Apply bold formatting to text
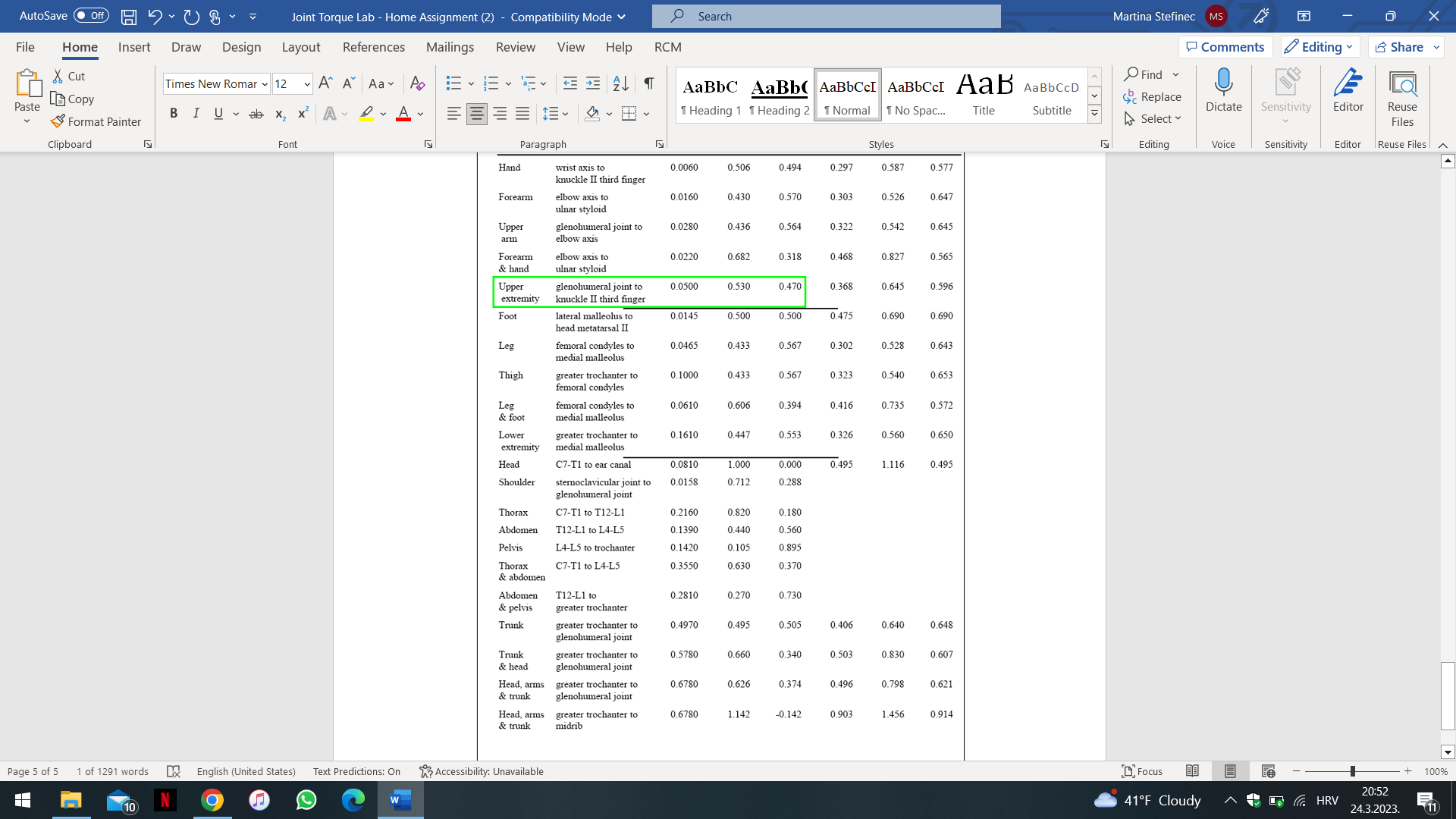Viewport: 1456px width, 819px height. point(174,113)
